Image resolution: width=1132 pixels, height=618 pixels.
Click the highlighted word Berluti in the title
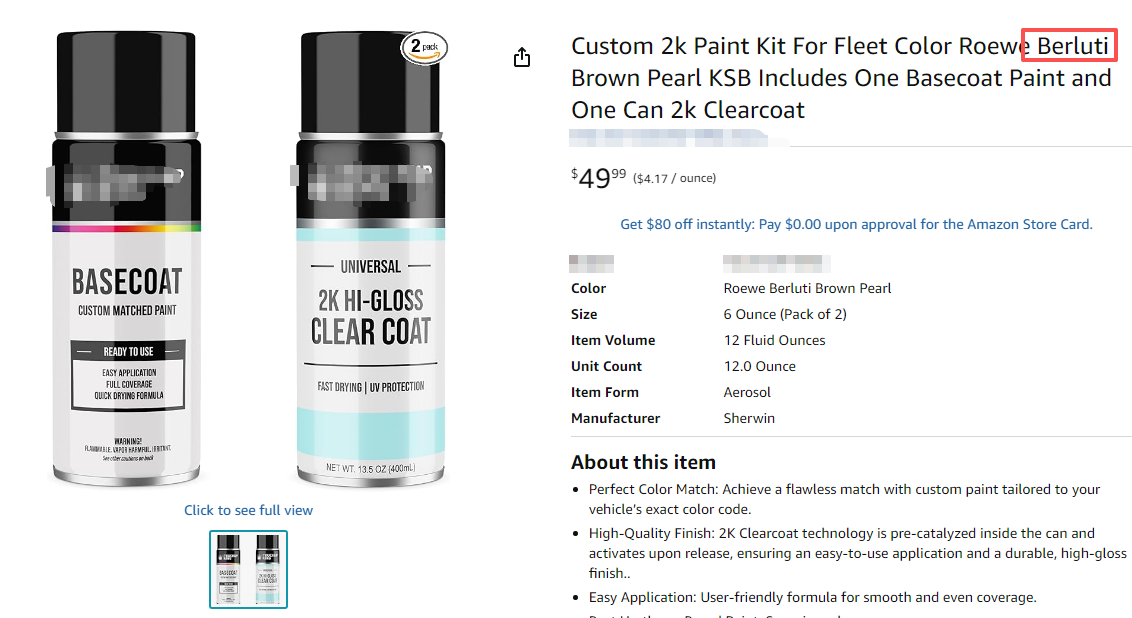(x=1072, y=46)
